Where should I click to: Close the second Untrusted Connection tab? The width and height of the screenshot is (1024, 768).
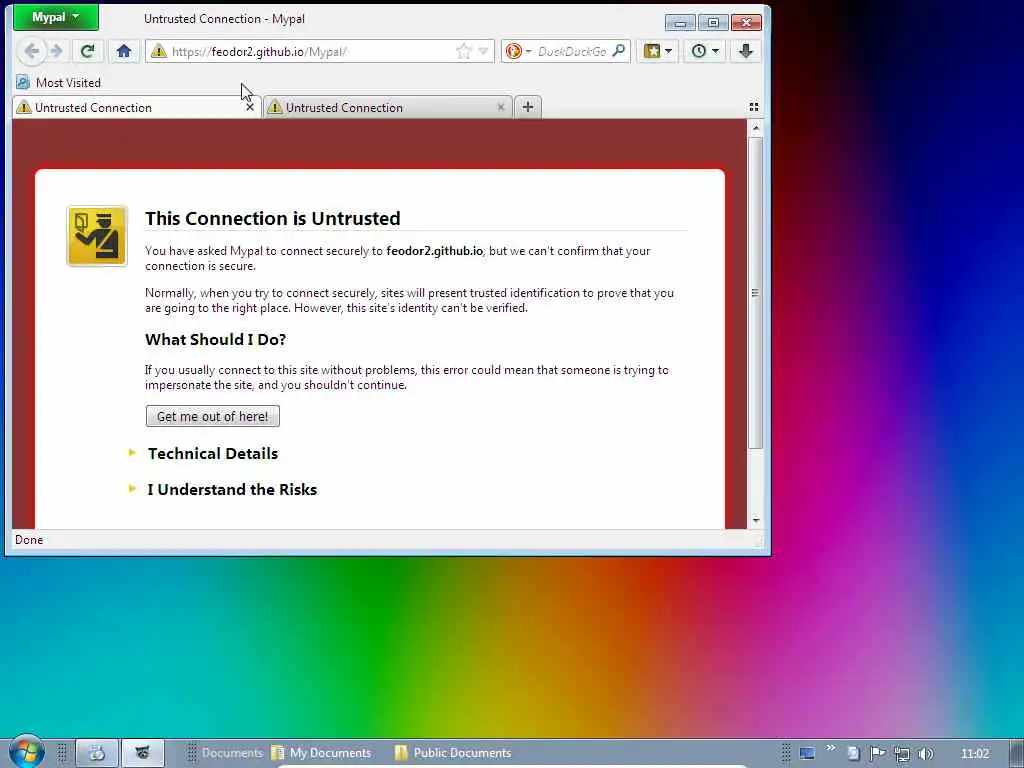501,107
